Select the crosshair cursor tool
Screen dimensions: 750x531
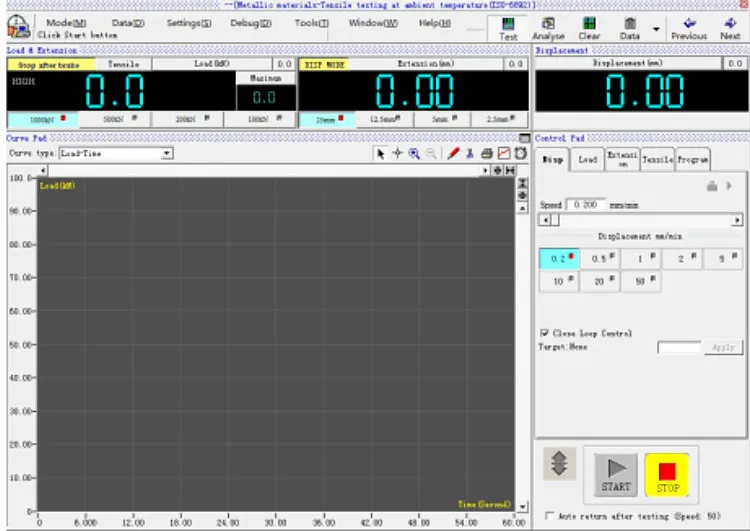coord(397,154)
